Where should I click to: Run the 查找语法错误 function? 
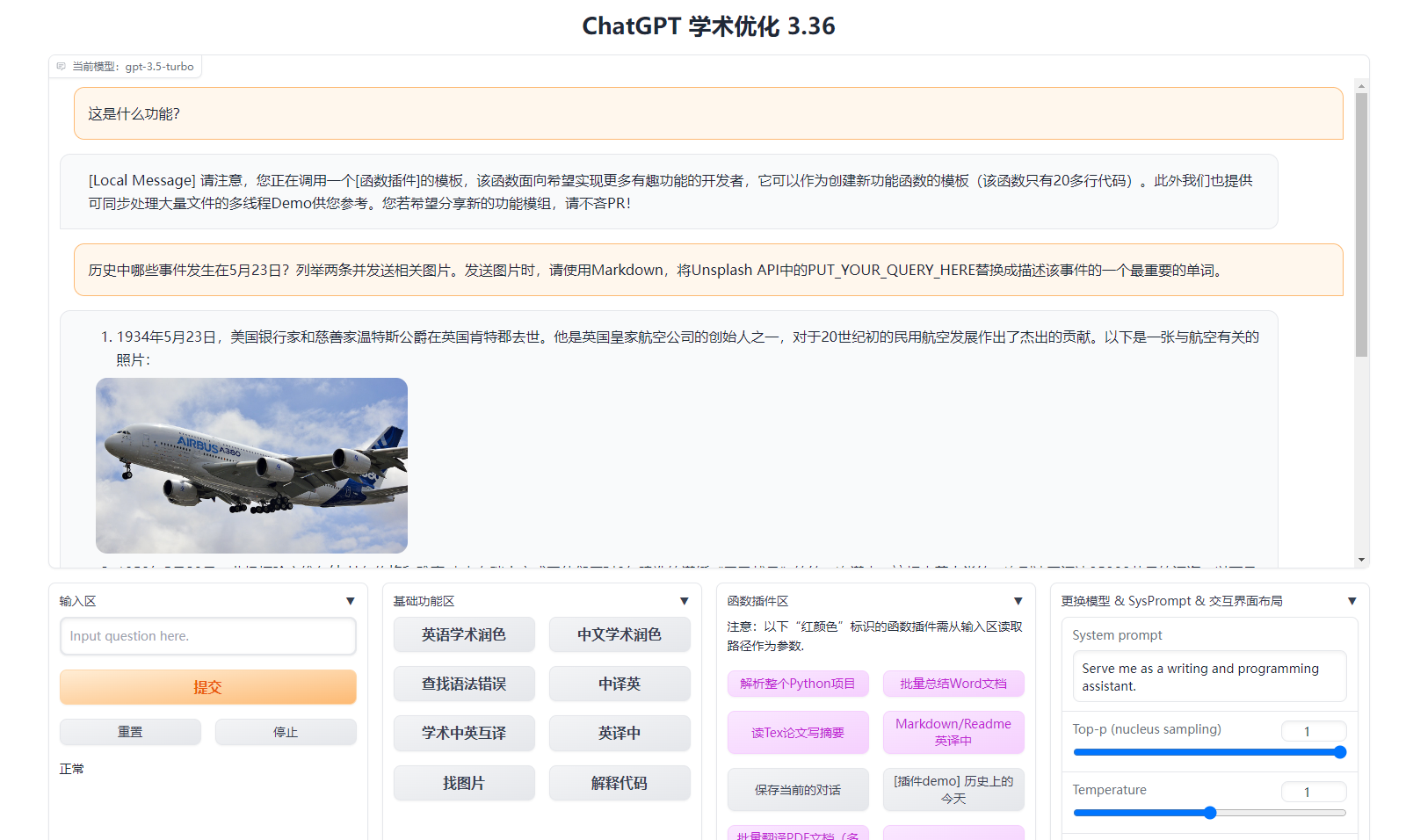[x=464, y=684]
